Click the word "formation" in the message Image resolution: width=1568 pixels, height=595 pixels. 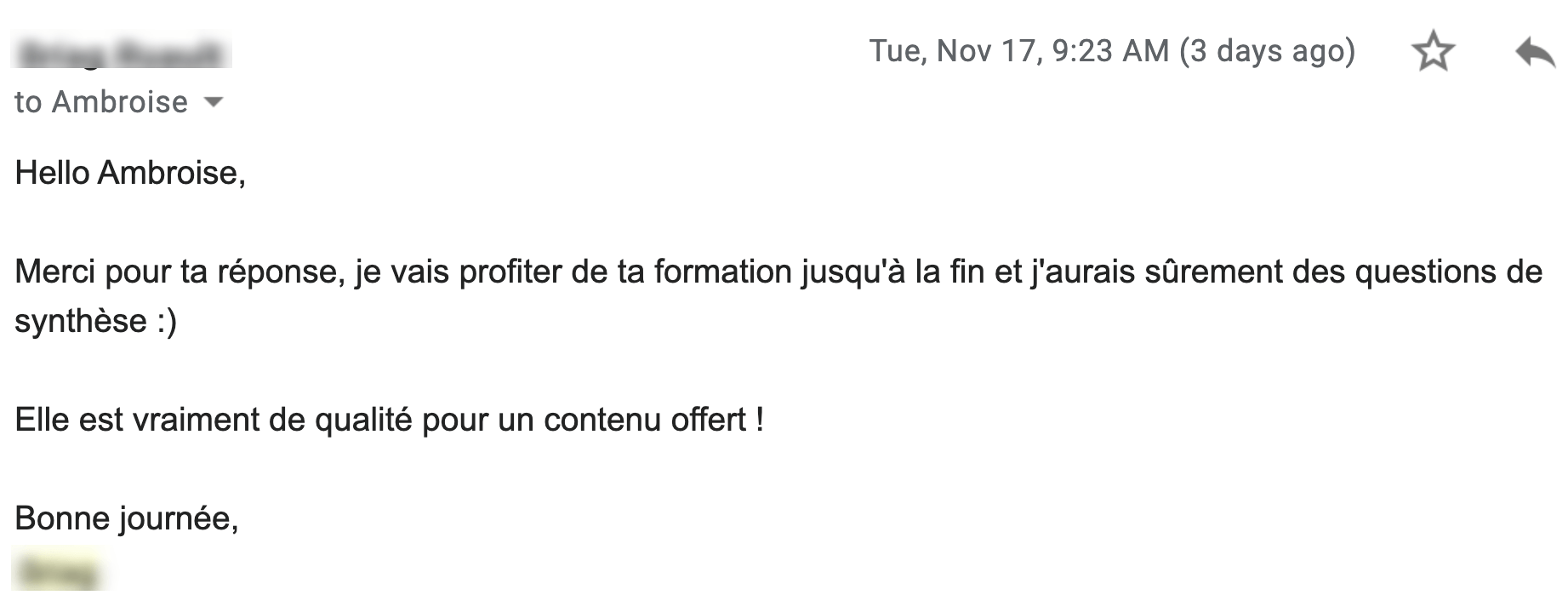point(722,272)
